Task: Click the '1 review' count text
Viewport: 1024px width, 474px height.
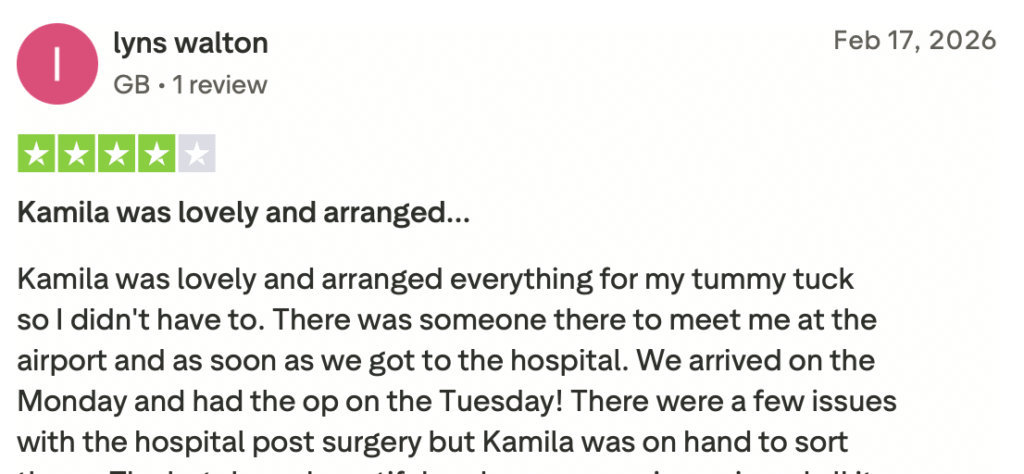Action: (220, 85)
